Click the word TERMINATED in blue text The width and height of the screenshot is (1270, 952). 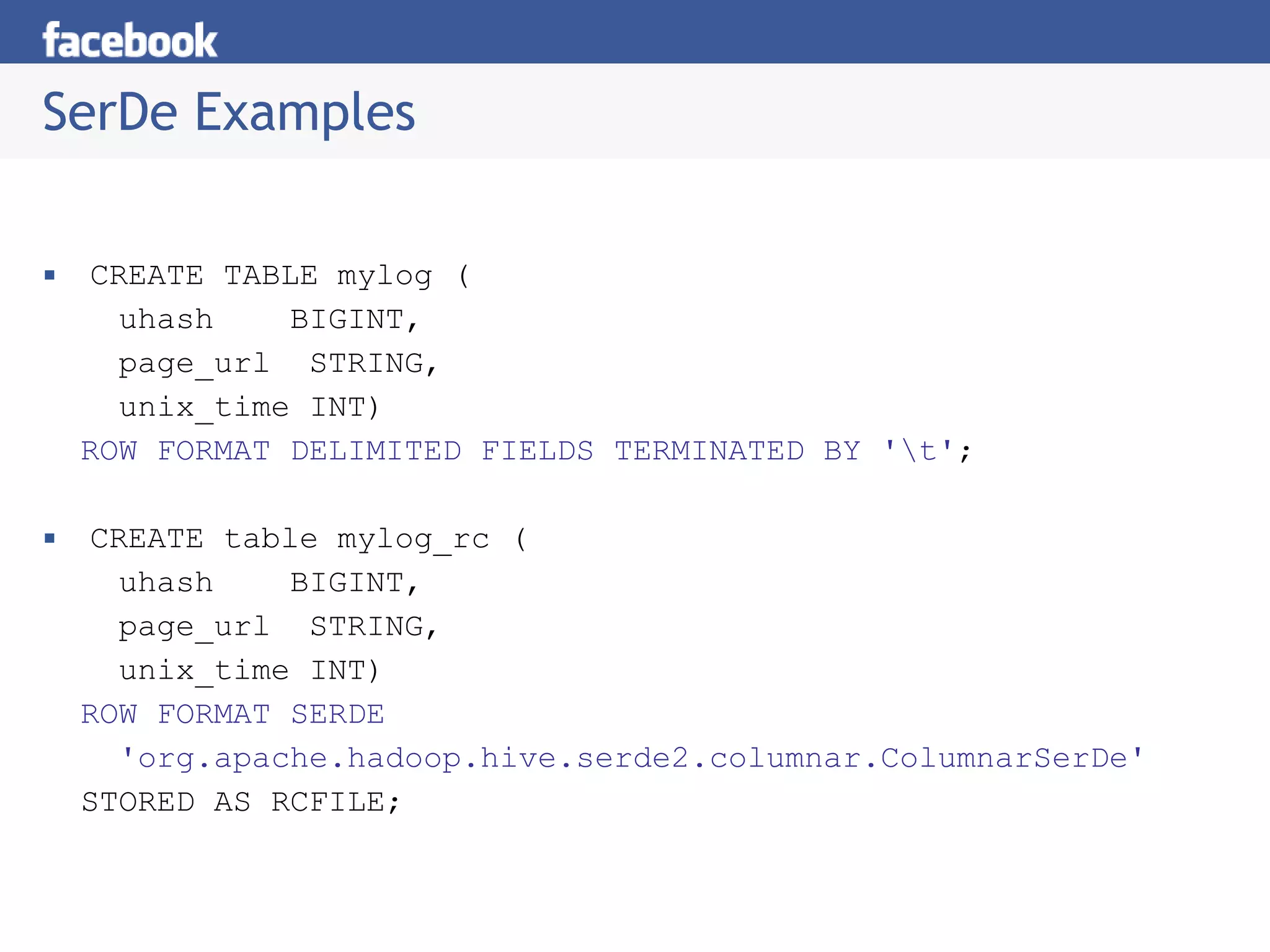(709, 451)
